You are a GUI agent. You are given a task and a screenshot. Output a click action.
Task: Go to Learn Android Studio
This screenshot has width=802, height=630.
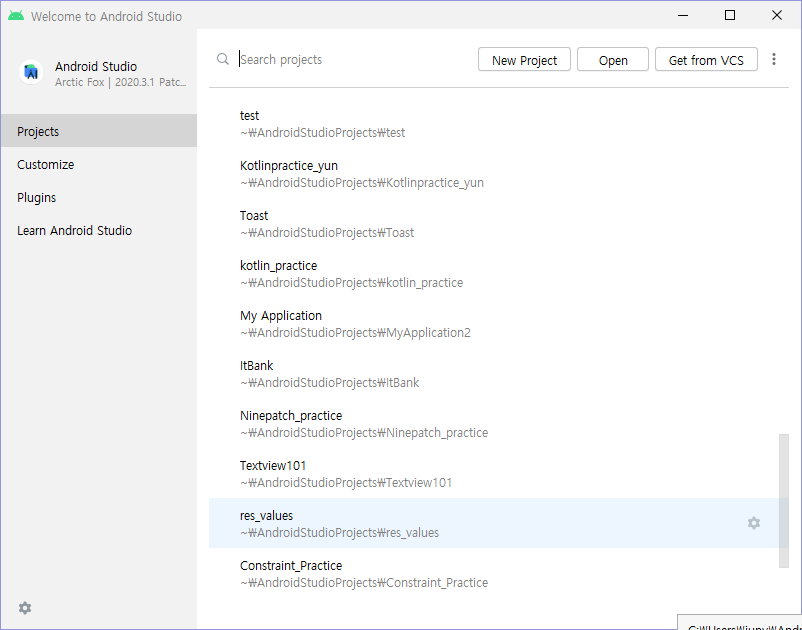(99, 230)
